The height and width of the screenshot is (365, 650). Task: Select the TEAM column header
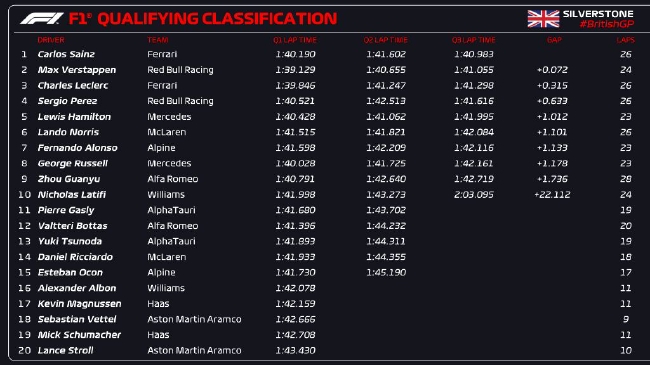[x=158, y=40]
